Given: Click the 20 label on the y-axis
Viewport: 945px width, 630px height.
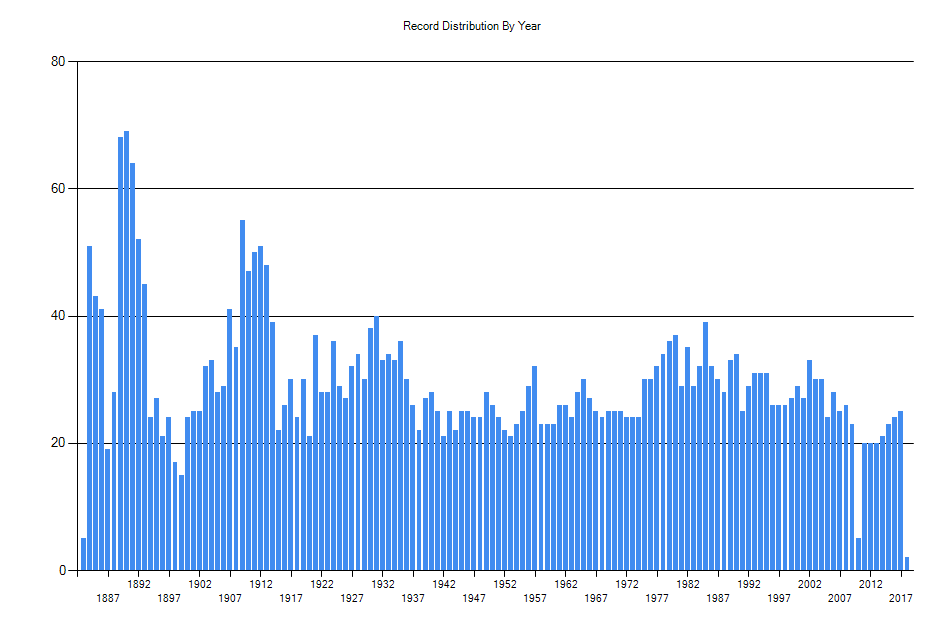Looking at the screenshot, I should coord(57,444).
